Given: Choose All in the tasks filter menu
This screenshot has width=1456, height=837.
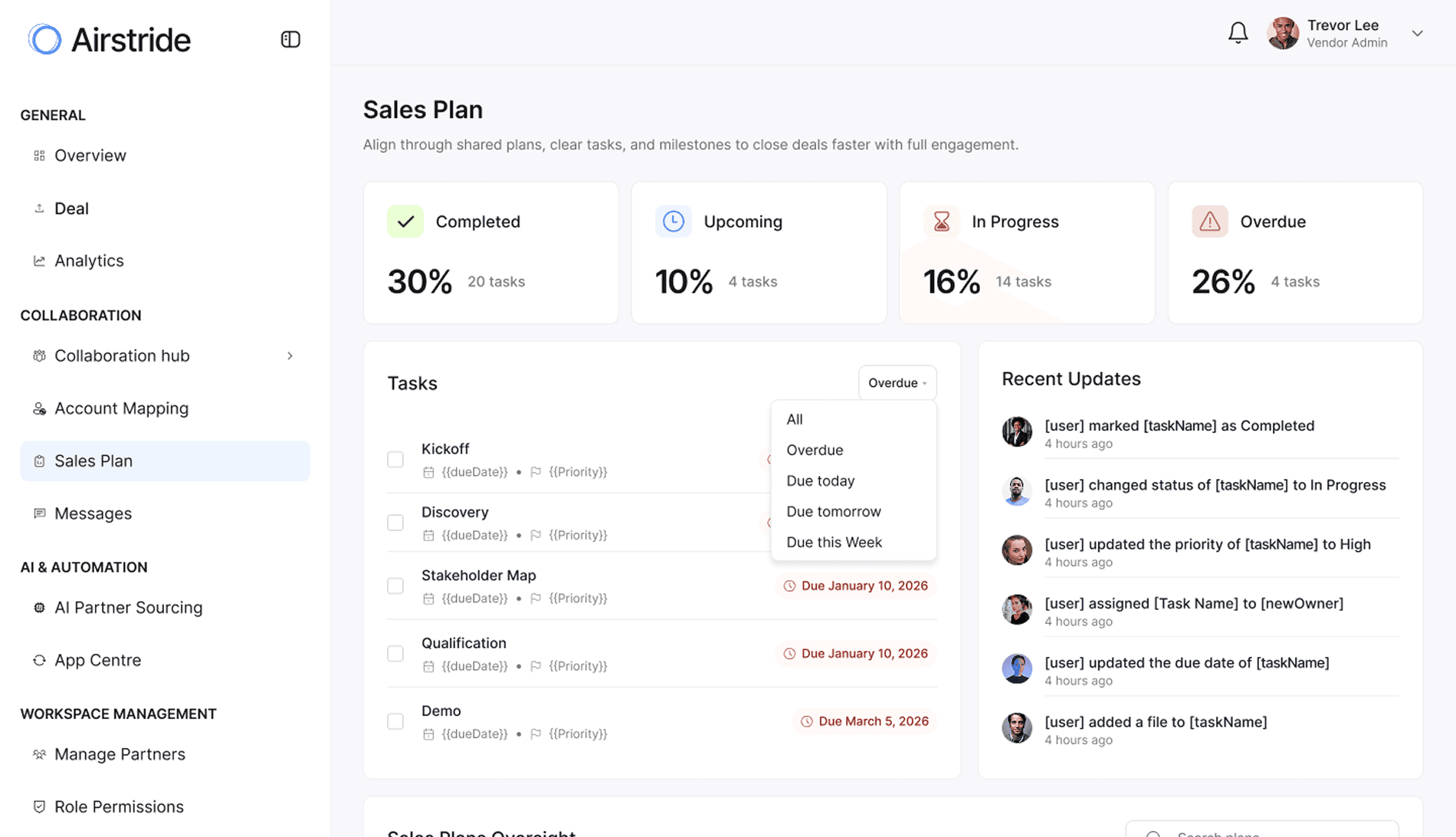Looking at the screenshot, I should pyautogui.click(x=794, y=419).
